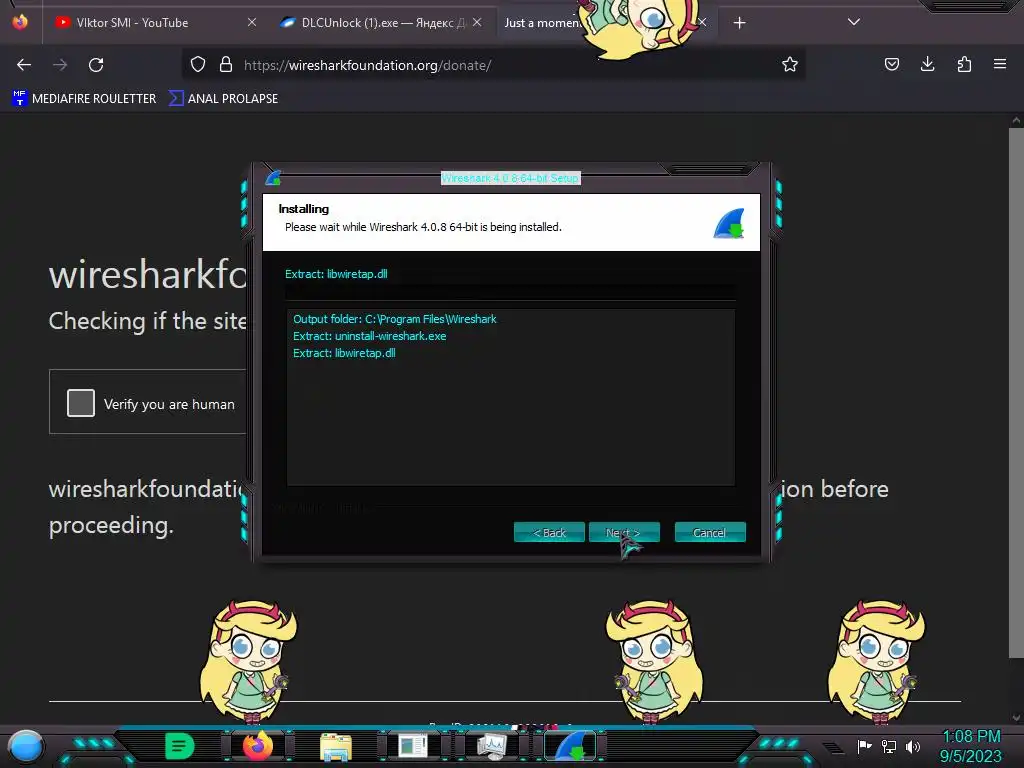
Task: Select the Output folder log line
Action: tap(394, 319)
